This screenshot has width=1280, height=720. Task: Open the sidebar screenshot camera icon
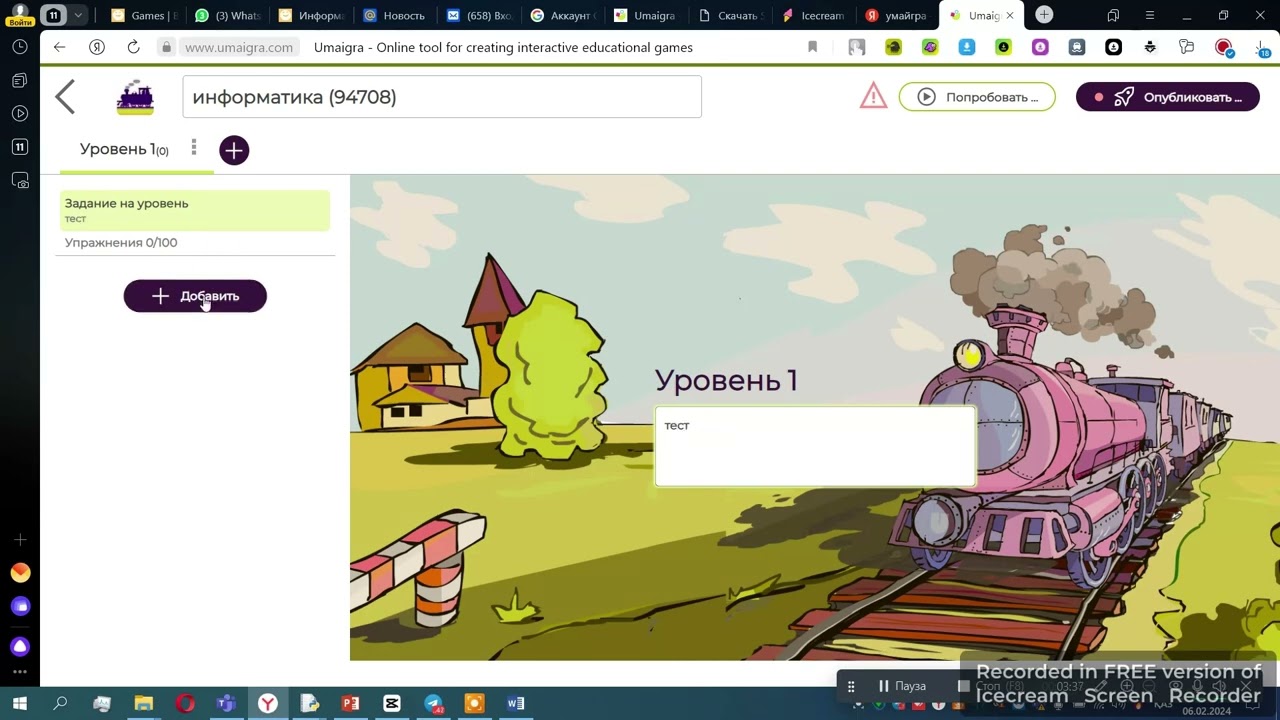[20, 181]
